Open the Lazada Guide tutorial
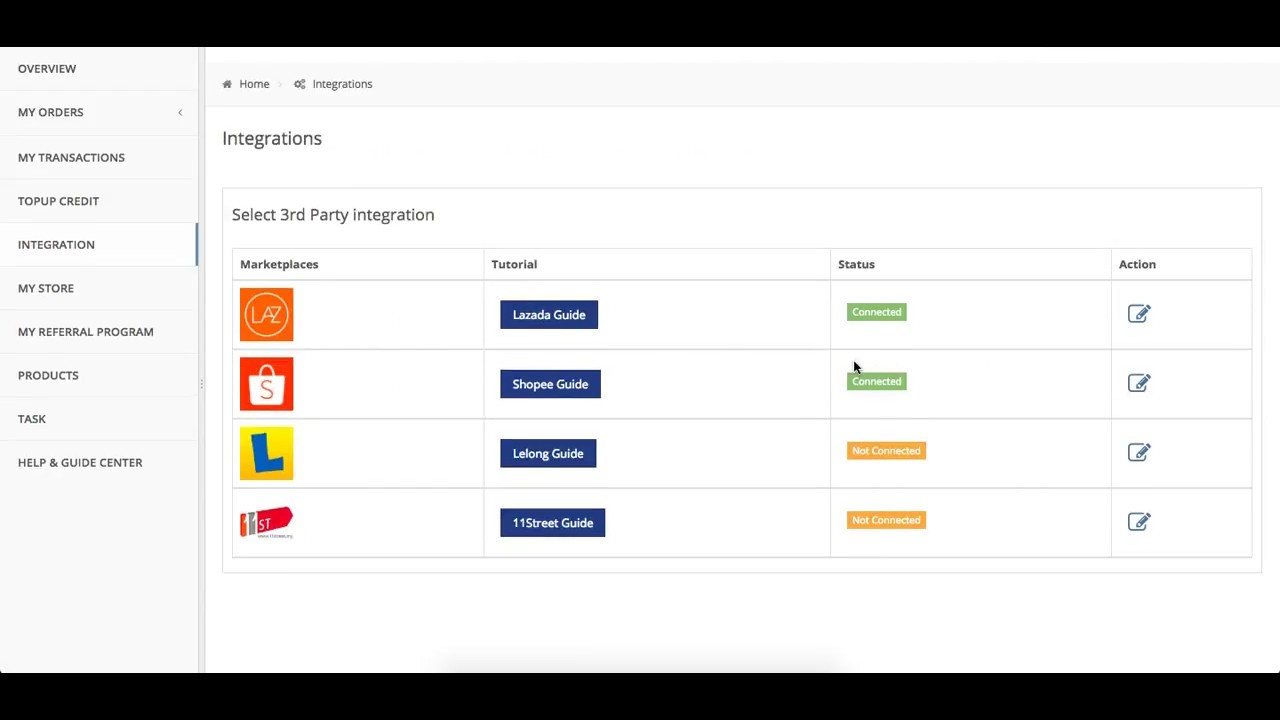Image resolution: width=1280 pixels, height=720 pixels. coord(549,314)
